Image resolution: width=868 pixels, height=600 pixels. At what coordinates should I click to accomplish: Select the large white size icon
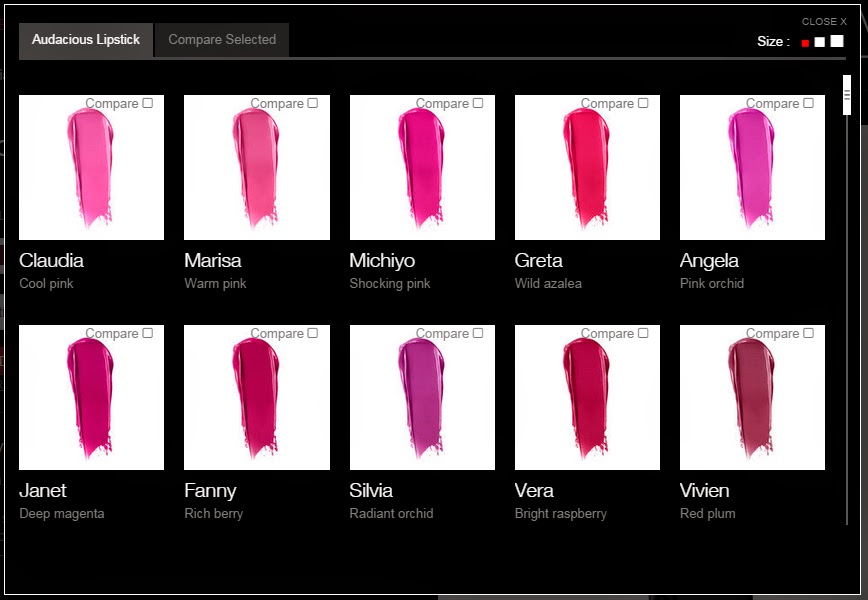click(x=837, y=41)
